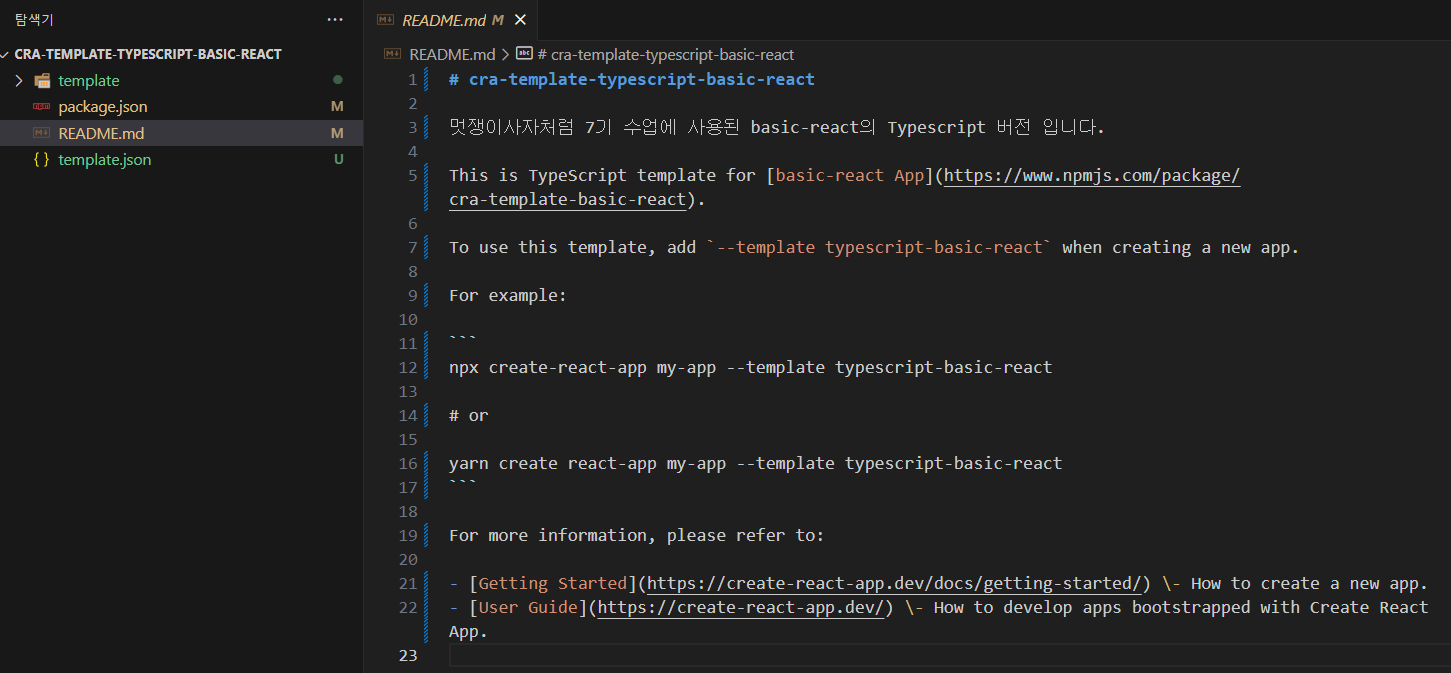This screenshot has height=673, width=1451.
Task: Click the 탐색기 explorer panel title
Action: click(x=34, y=19)
